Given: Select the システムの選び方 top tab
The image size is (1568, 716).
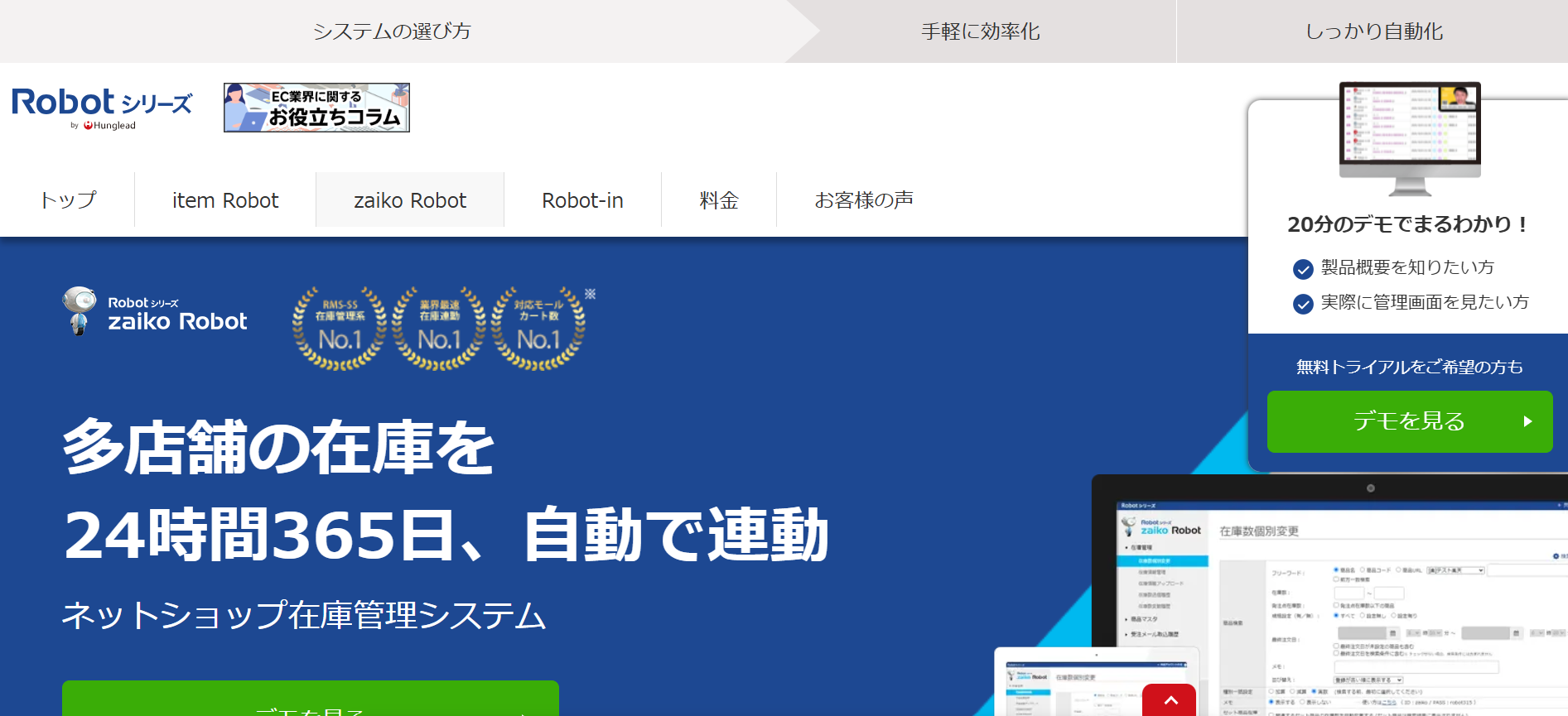Looking at the screenshot, I should click(392, 31).
